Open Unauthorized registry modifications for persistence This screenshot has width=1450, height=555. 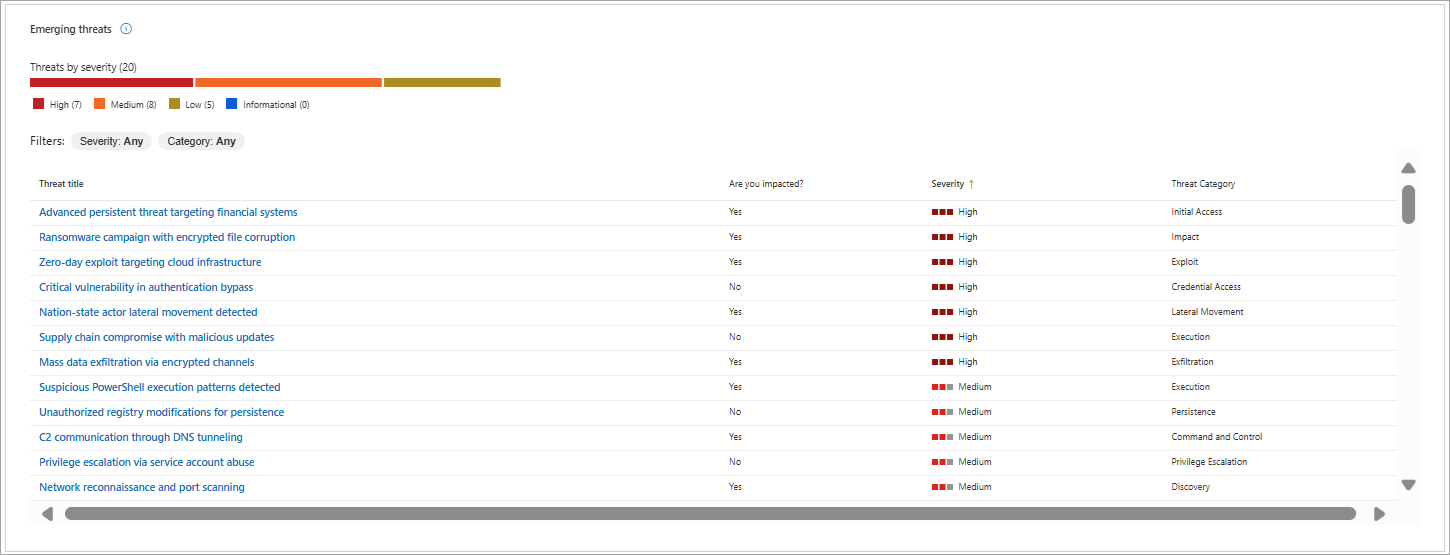click(x=162, y=412)
